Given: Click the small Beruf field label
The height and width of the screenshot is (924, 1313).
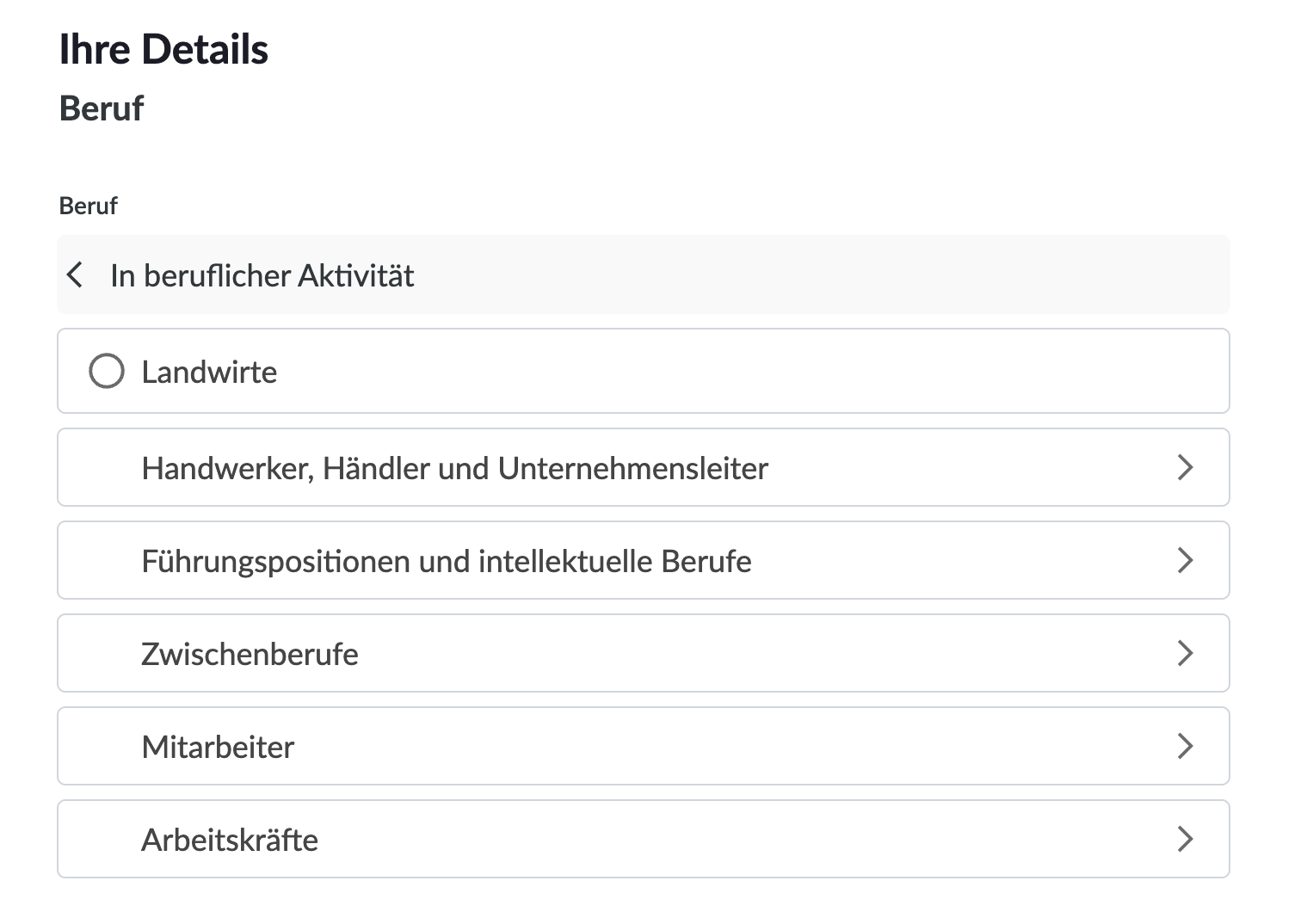Looking at the screenshot, I should click(88, 206).
